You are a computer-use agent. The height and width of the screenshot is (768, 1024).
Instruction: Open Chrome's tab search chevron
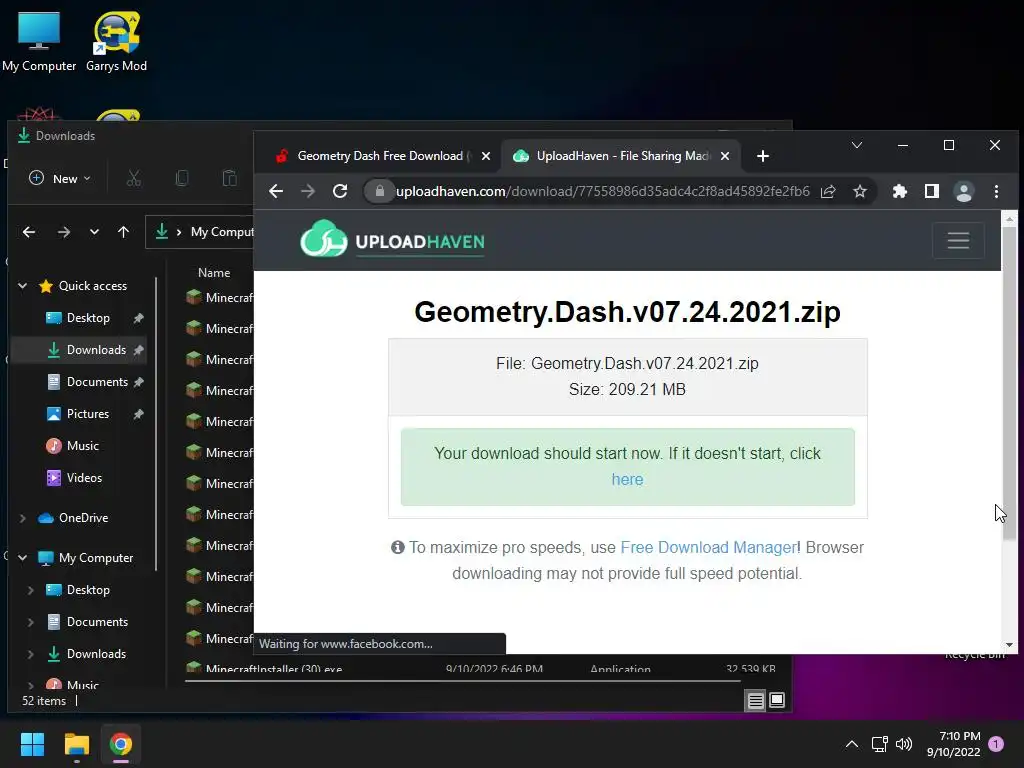click(857, 145)
